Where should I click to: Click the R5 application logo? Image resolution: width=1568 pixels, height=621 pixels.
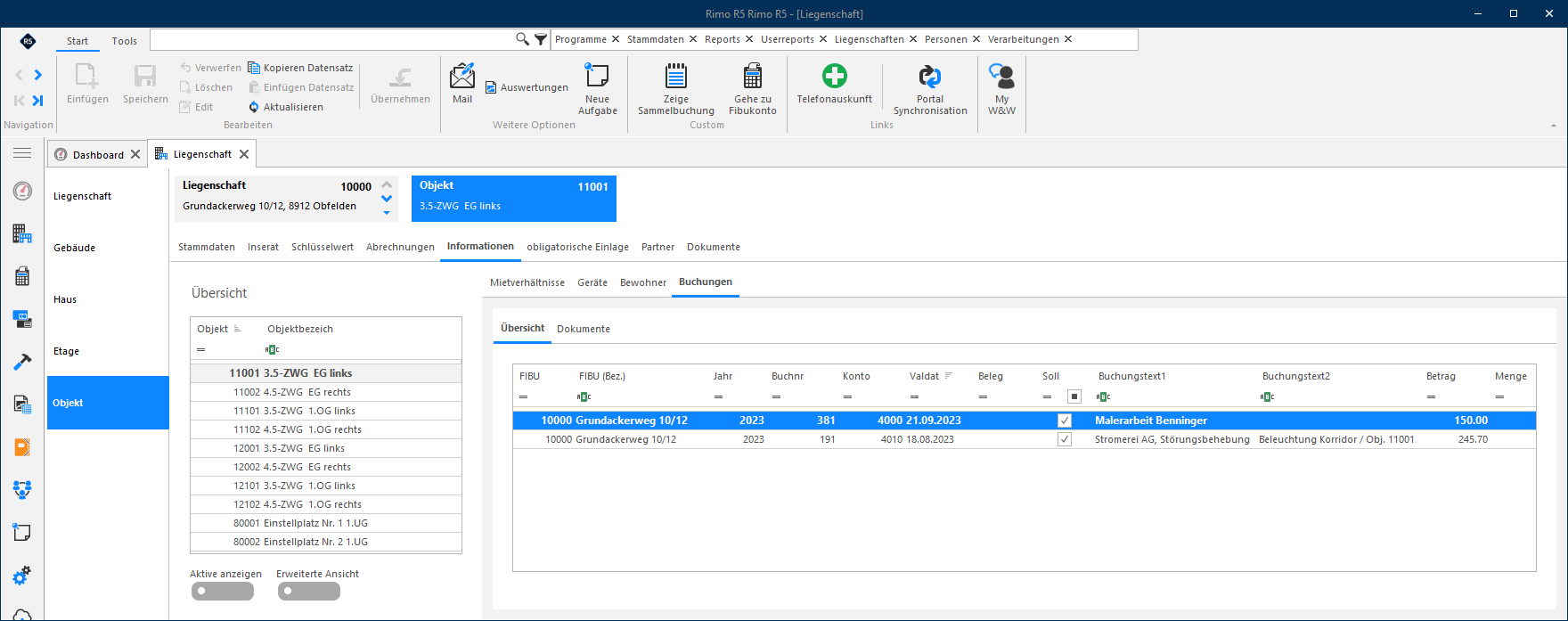tap(28, 41)
